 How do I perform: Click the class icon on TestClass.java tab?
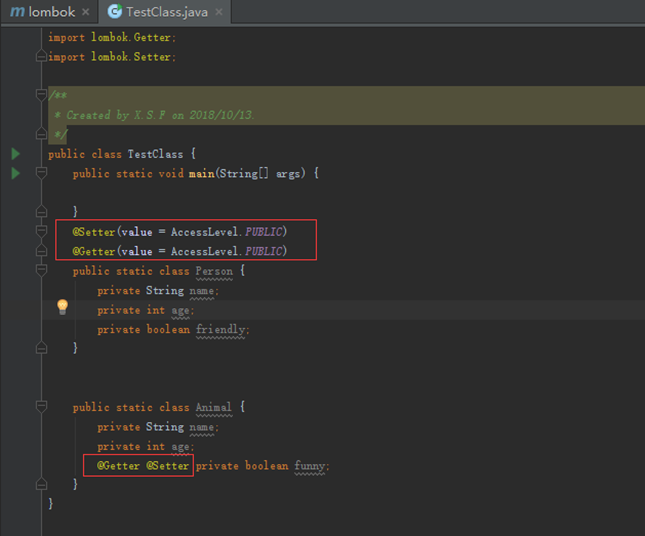(114, 12)
